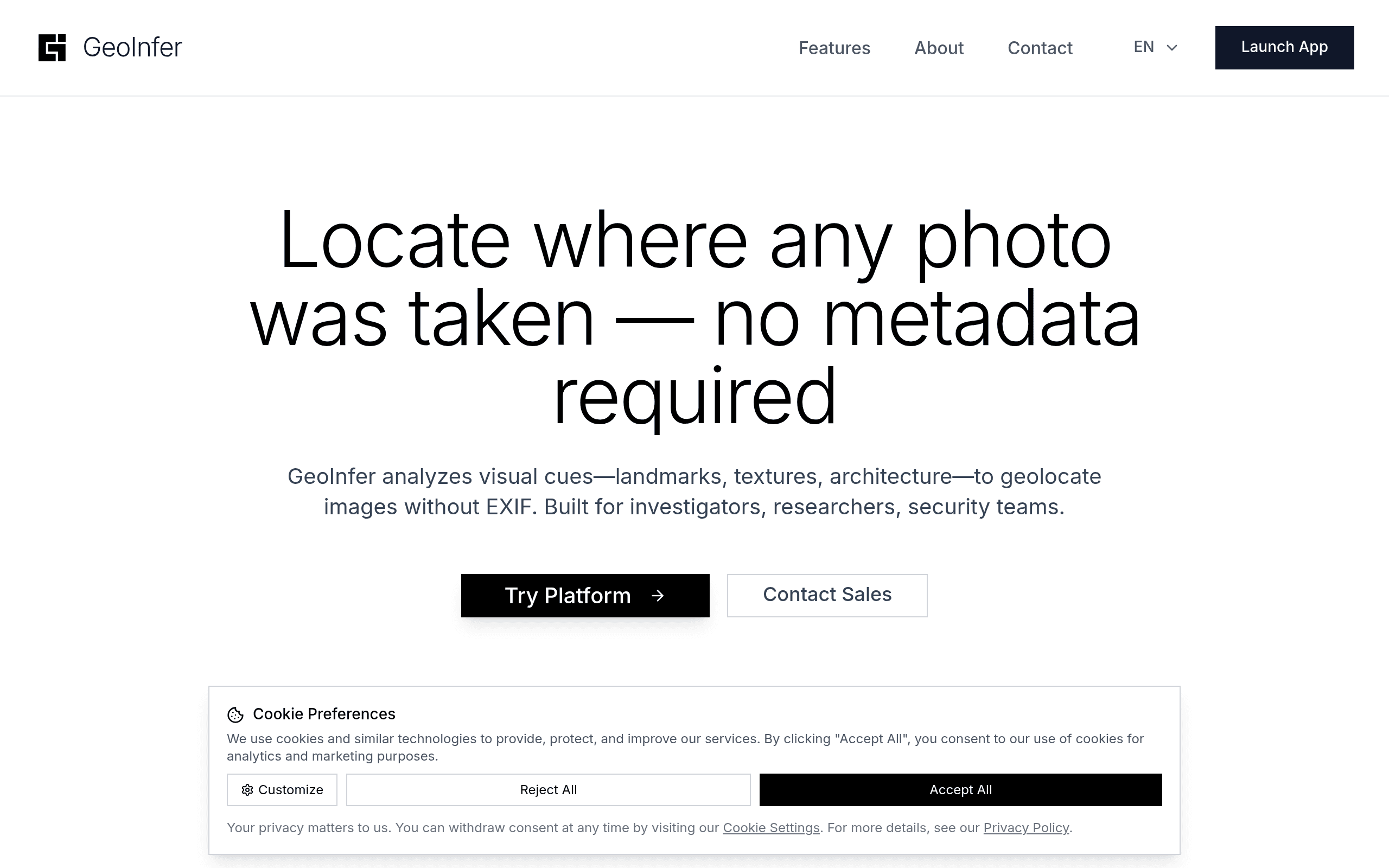Click the cookie icon beside Cookie Preferences
1389x868 pixels.
(235, 714)
